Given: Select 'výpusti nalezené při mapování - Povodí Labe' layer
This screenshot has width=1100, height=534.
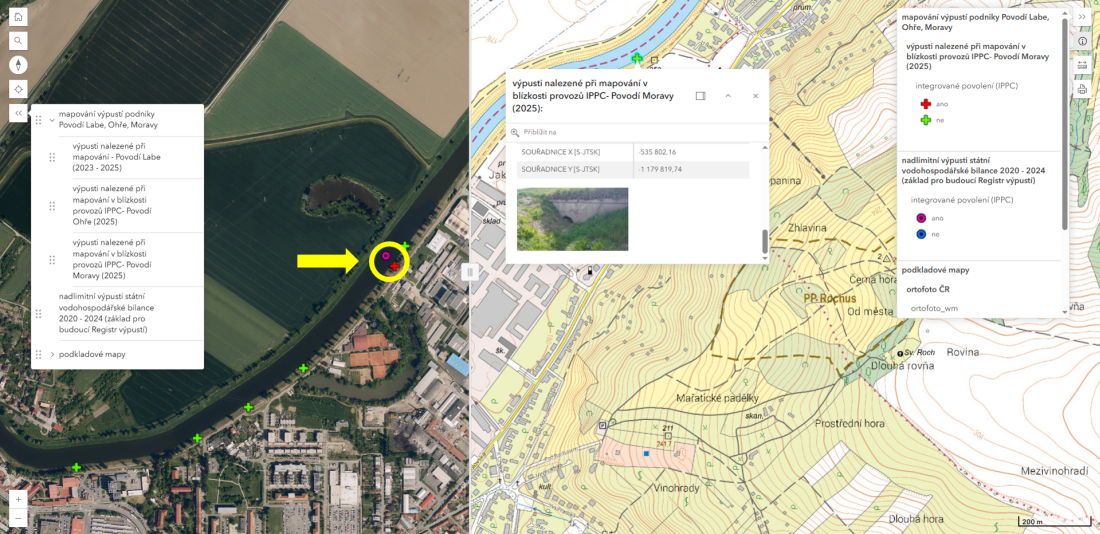Looking at the screenshot, I should click(116, 157).
